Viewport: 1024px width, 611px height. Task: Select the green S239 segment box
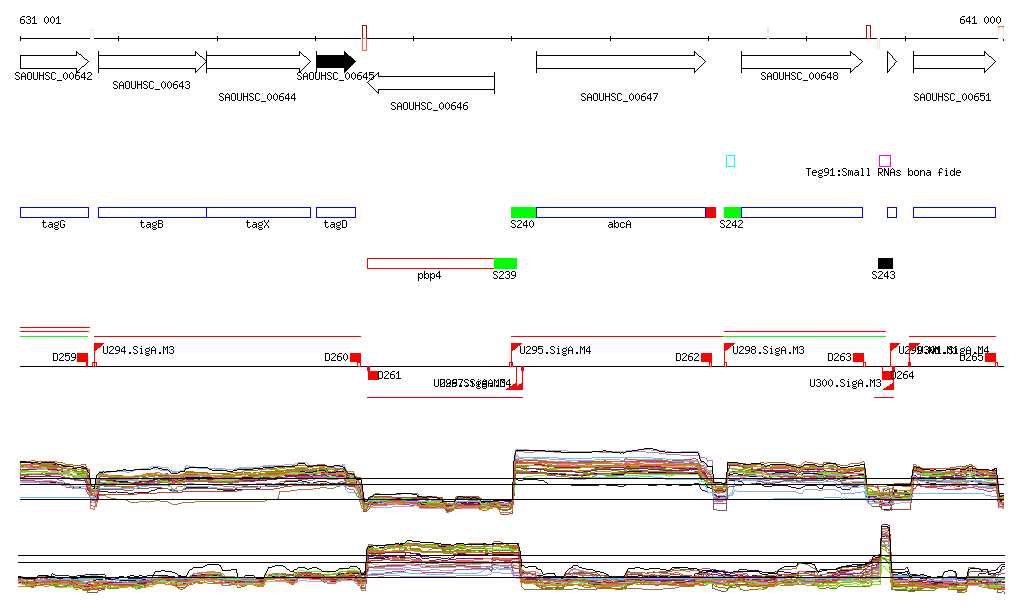(x=505, y=263)
